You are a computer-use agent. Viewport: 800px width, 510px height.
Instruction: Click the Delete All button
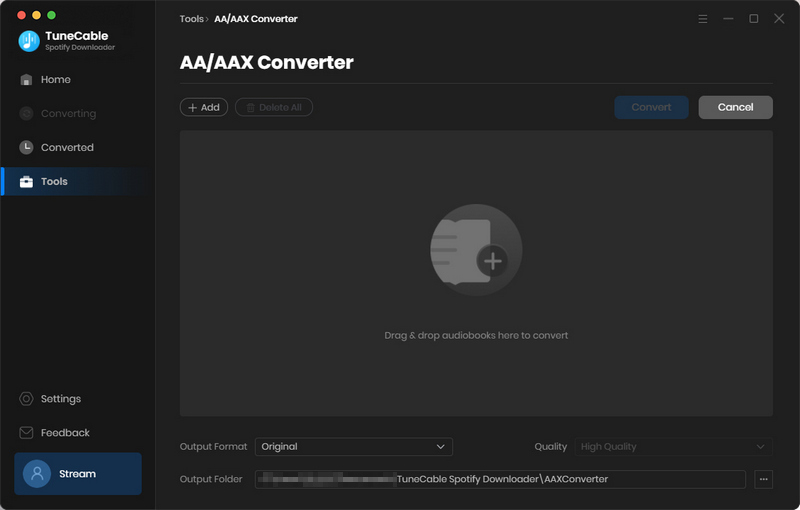pos(274,107)
